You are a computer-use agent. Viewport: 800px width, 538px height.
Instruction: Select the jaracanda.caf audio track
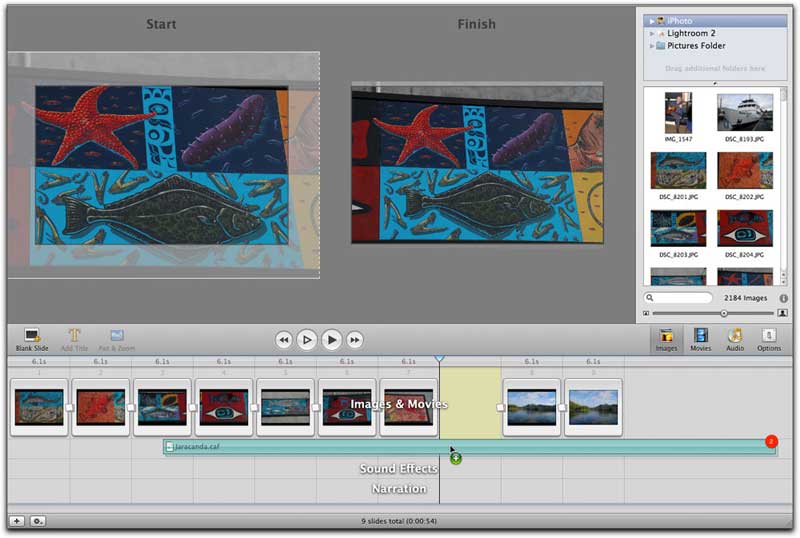coord(470,447)
